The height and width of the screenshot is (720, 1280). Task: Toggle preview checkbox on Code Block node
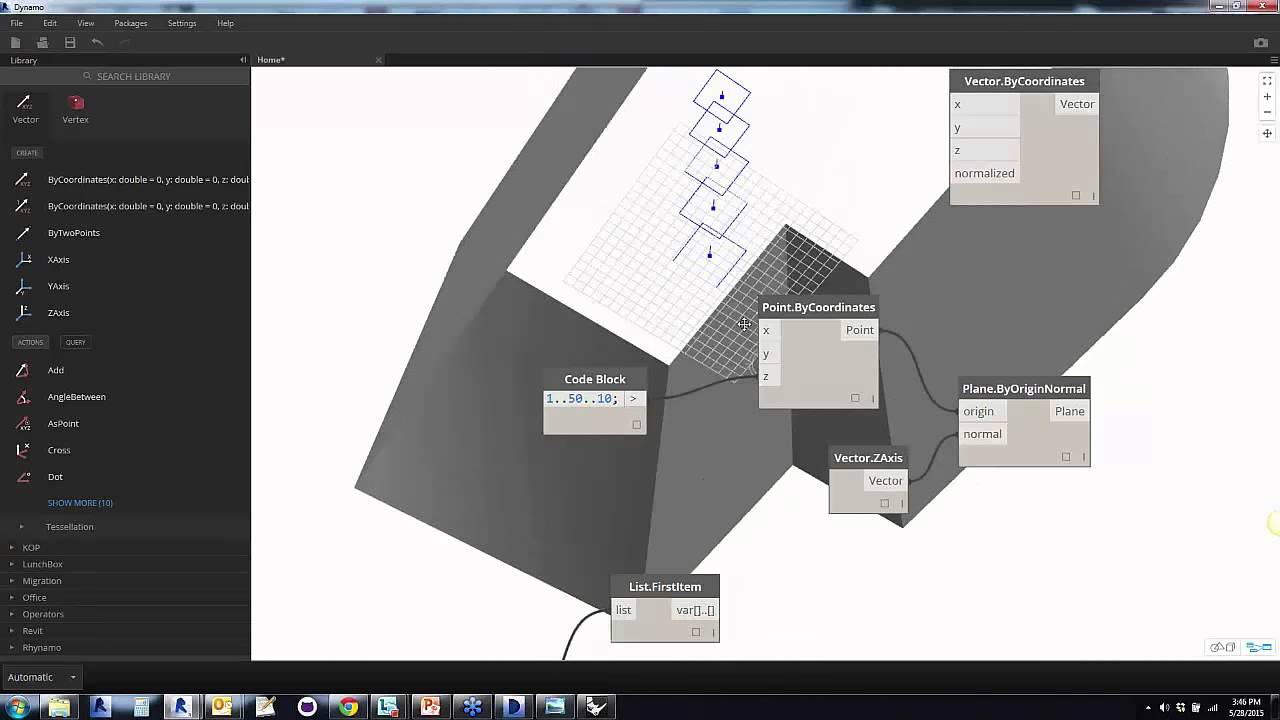[x=637, y=424]
